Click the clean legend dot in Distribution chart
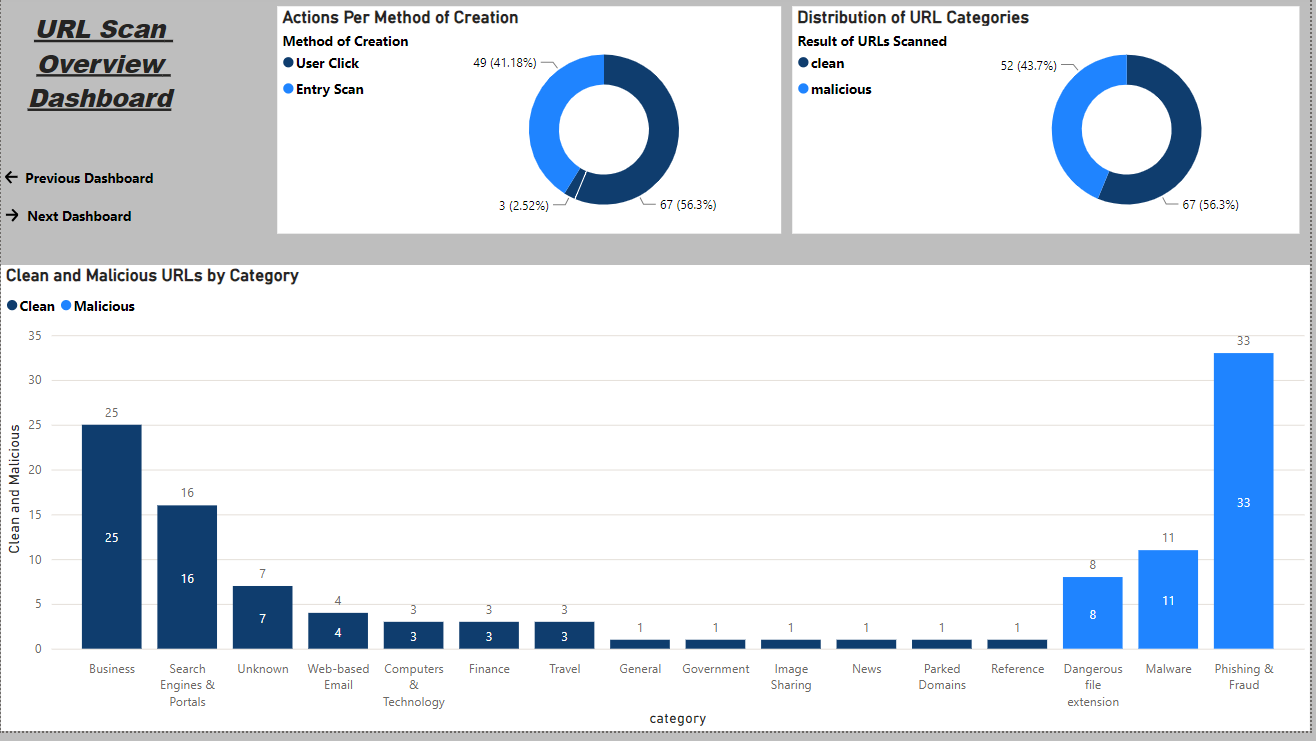The image size is (1316, 741). (x=803, y=63)
